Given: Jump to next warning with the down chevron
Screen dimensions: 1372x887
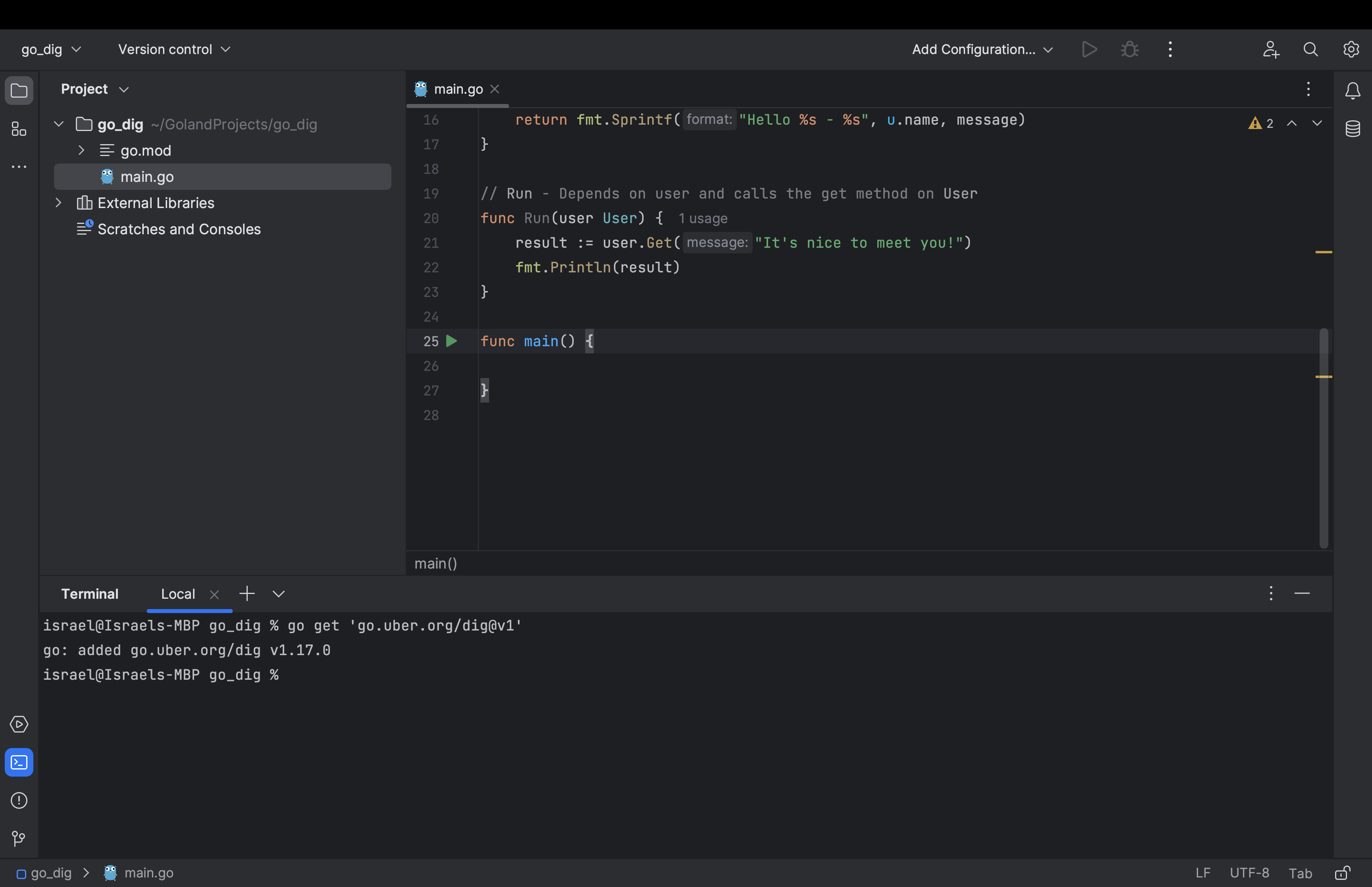Looking at the screenshot, I should (x=1318, y=123).
